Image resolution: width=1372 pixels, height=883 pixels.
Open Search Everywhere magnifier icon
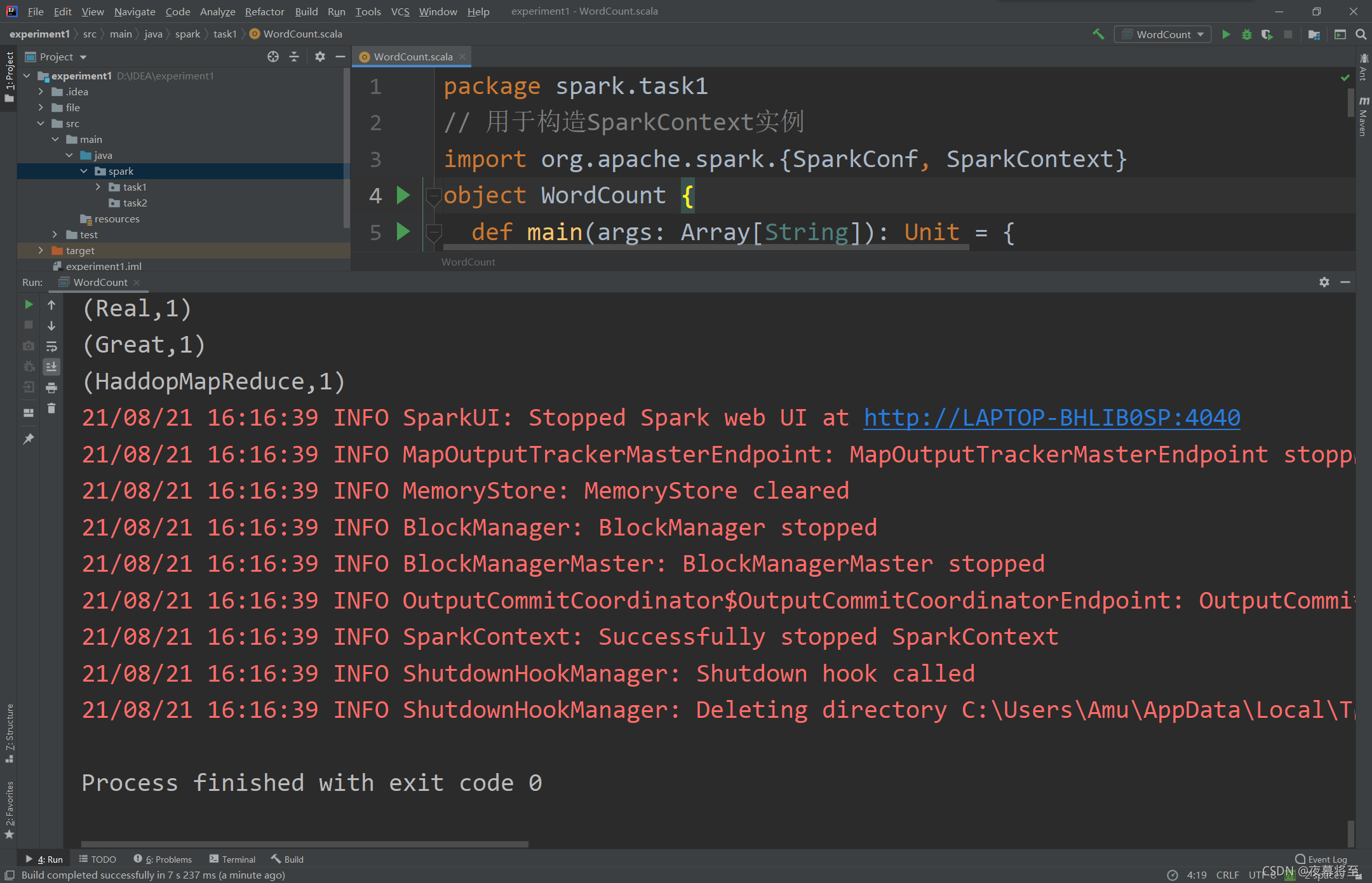click(1361, 34)
